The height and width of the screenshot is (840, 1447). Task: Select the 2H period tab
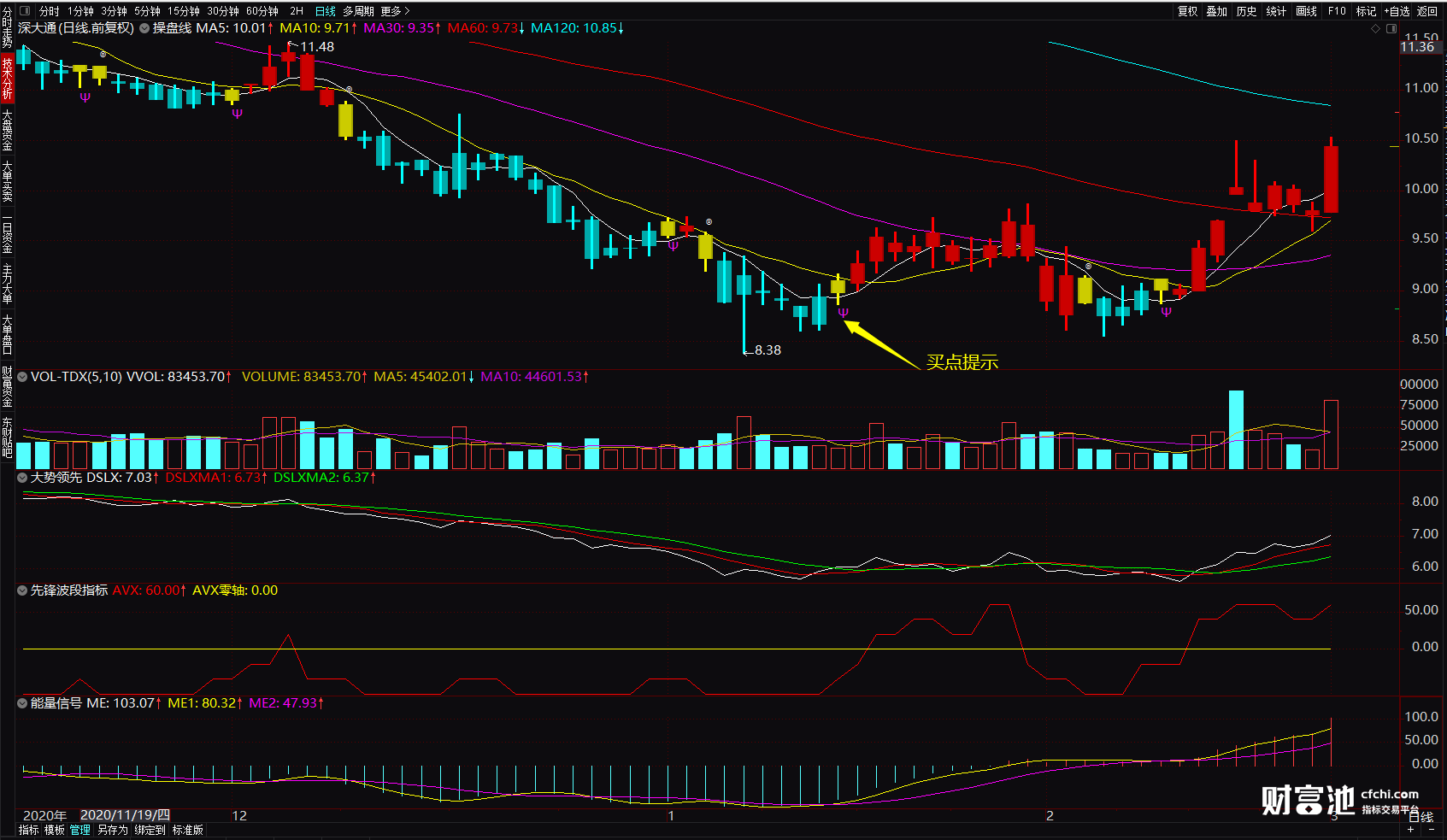click(x=297, y=11)
